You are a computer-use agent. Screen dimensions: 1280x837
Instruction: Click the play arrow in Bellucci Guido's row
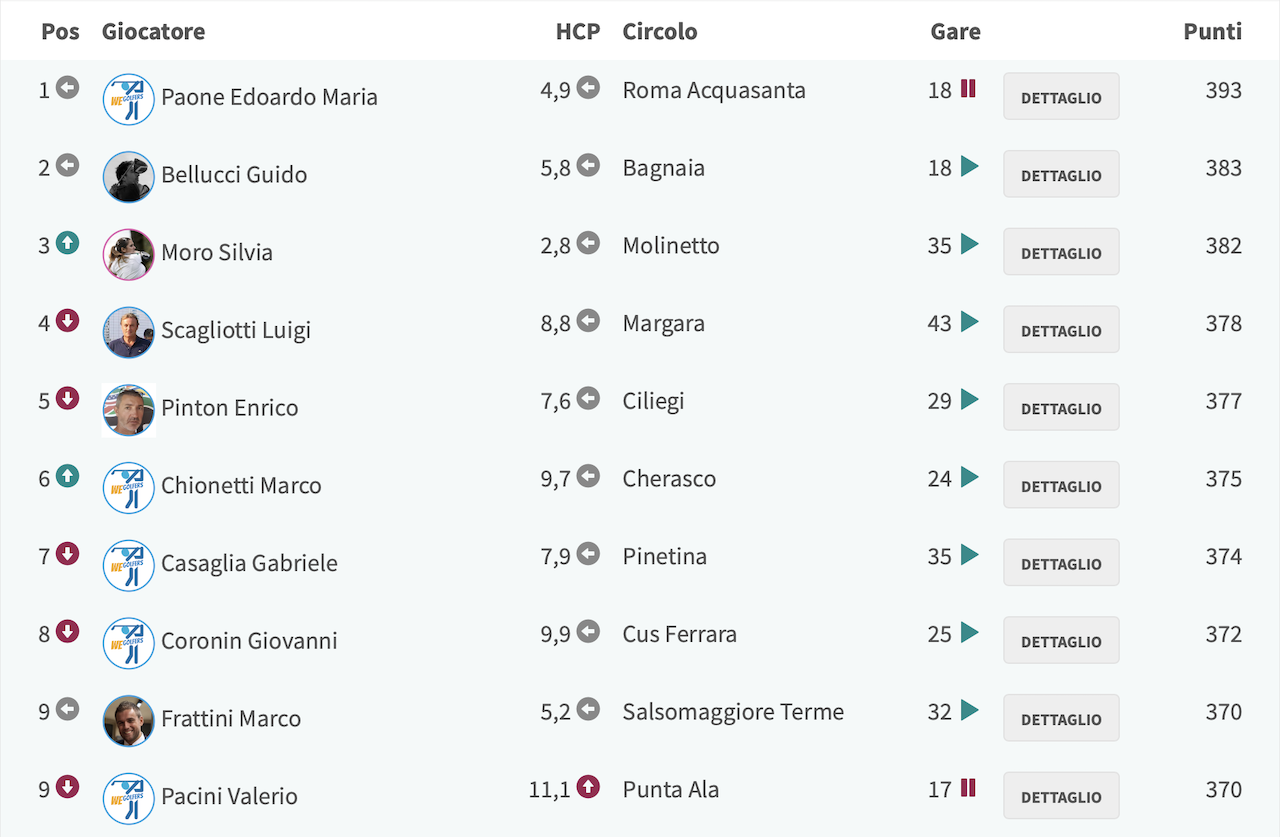[969, 166]
